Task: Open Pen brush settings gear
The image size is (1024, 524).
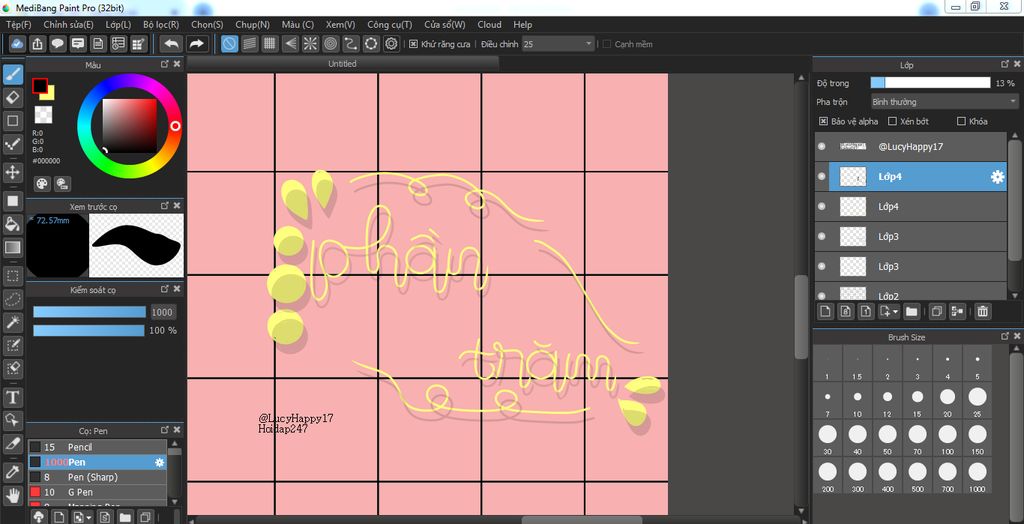Action: (159, 462)
